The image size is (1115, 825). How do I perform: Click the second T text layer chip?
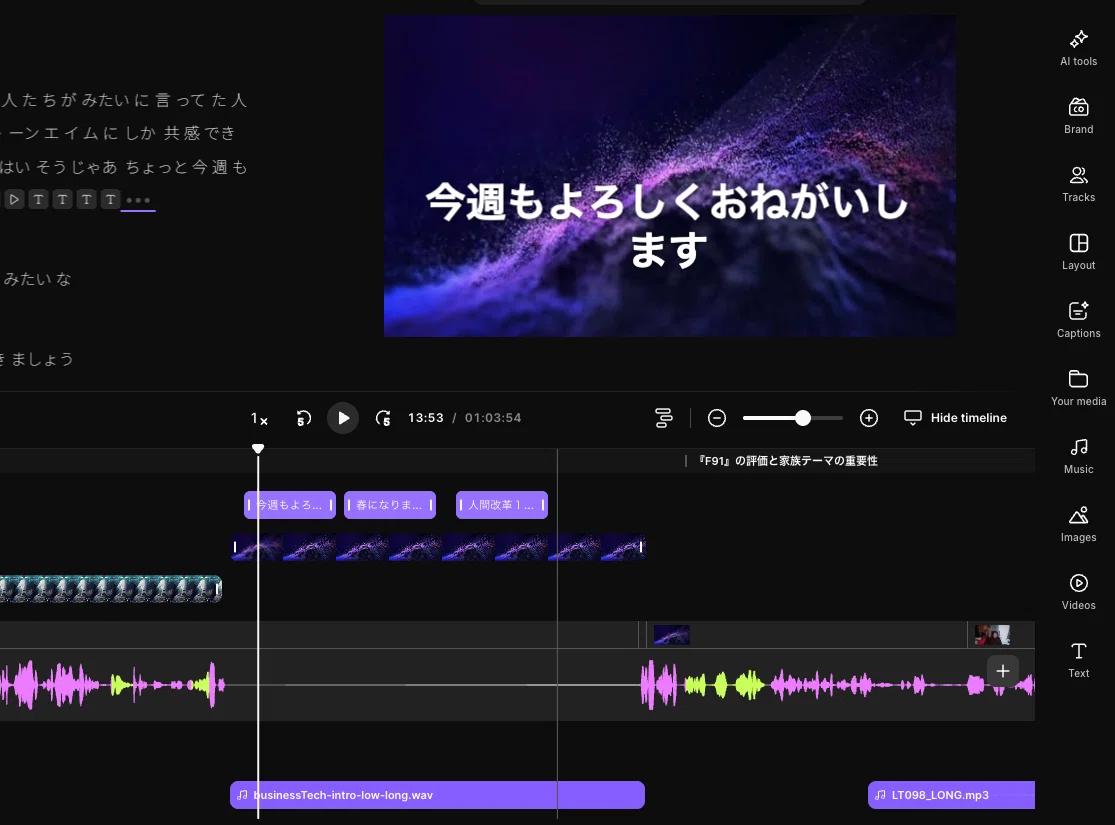pos(63,200)
